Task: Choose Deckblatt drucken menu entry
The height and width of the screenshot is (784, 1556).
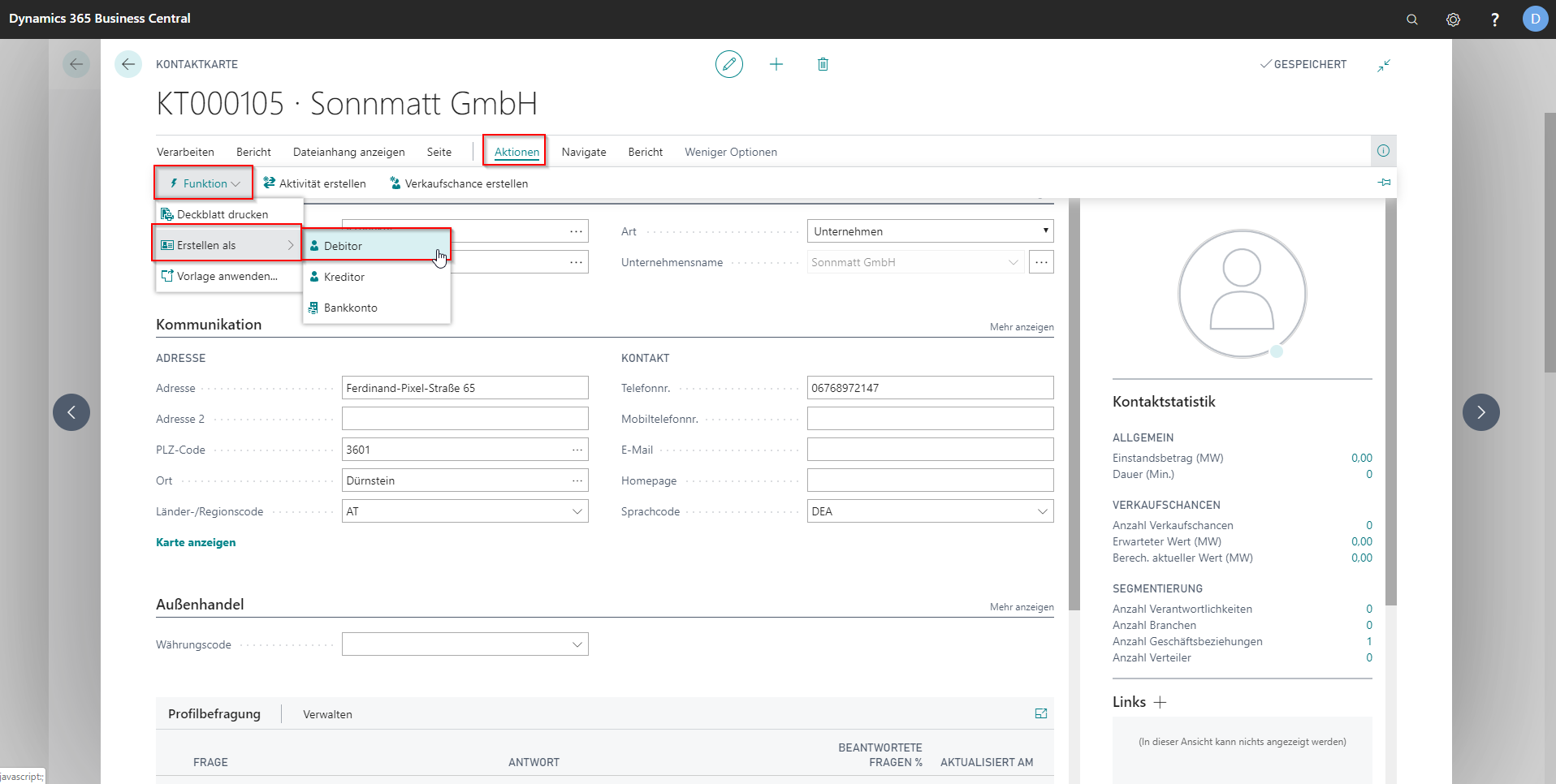Action: pyautogui.click(x=227, y=214)
